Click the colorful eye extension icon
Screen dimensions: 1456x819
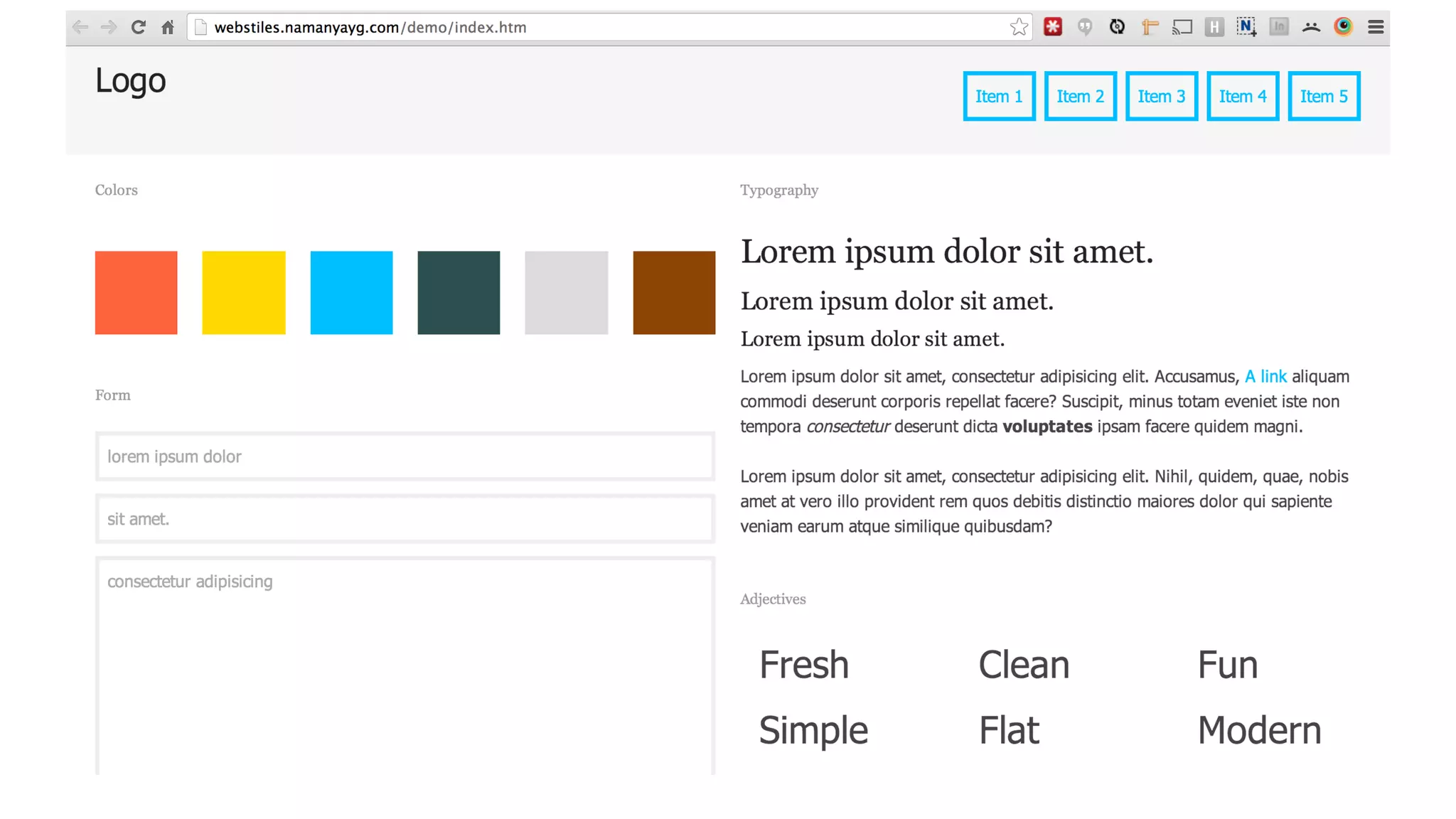click(1343, 27)
